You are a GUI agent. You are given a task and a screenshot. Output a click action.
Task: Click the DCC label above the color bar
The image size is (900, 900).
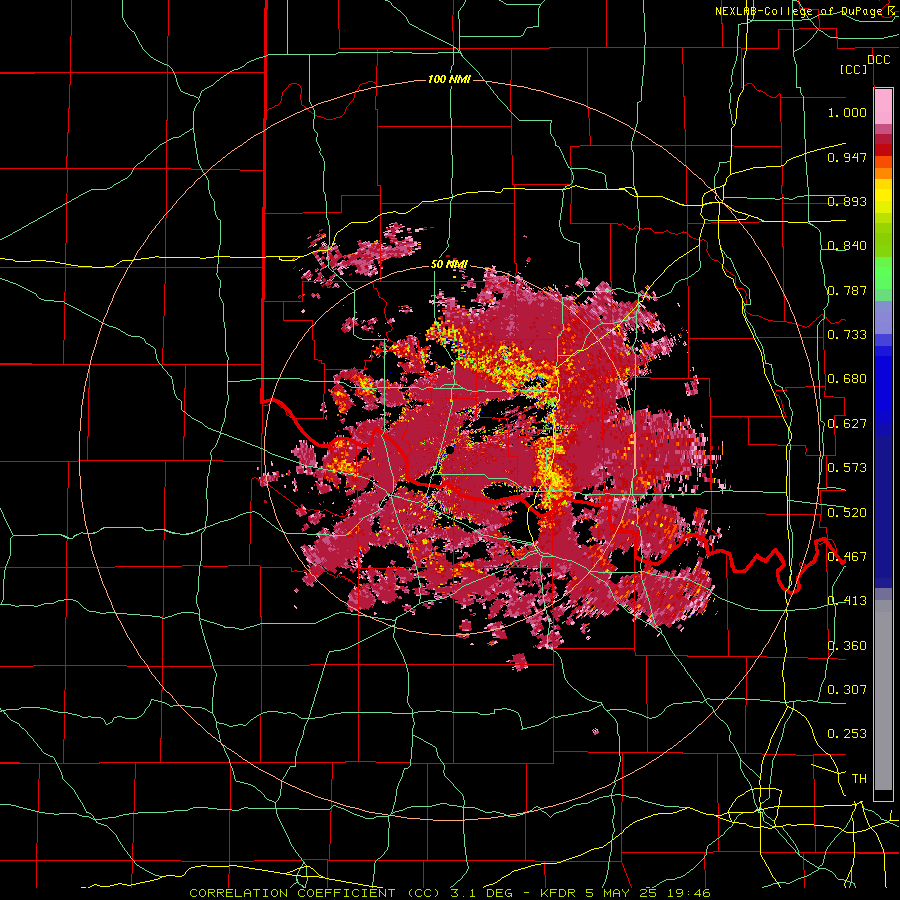click(878, 60)
